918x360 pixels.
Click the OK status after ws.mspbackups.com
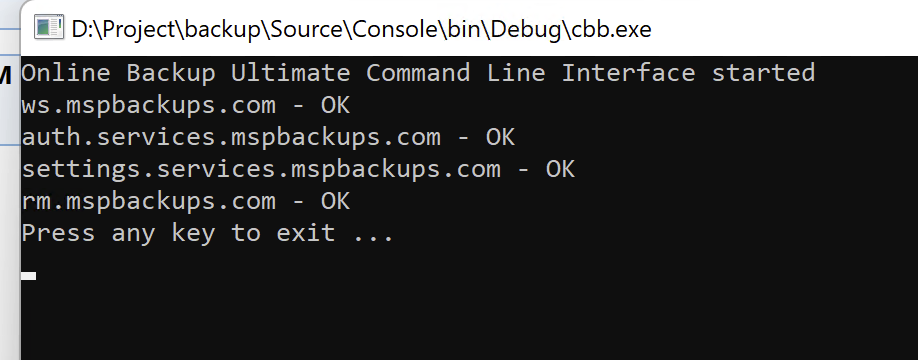click(x=335, y=105)
